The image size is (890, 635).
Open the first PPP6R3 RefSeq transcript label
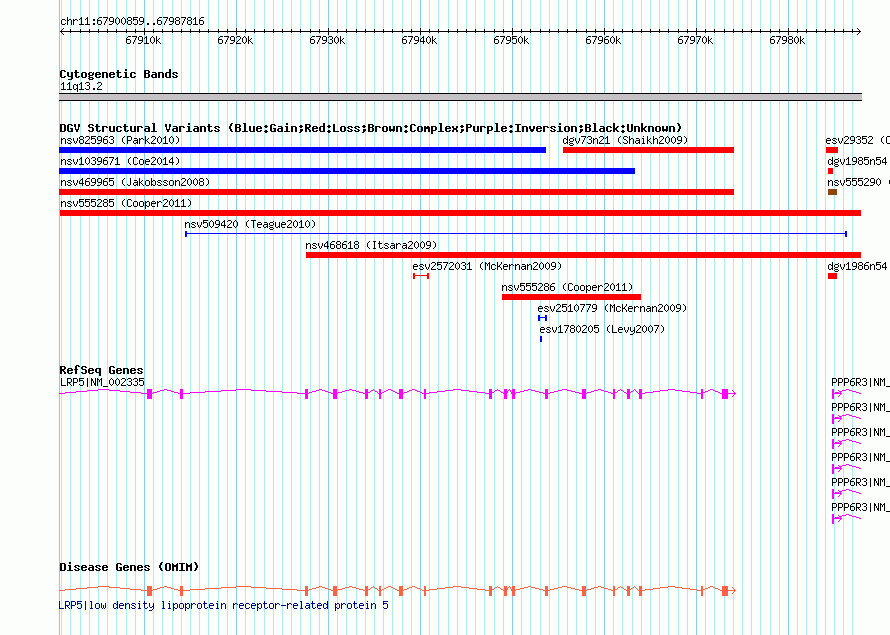coord(860,382)
